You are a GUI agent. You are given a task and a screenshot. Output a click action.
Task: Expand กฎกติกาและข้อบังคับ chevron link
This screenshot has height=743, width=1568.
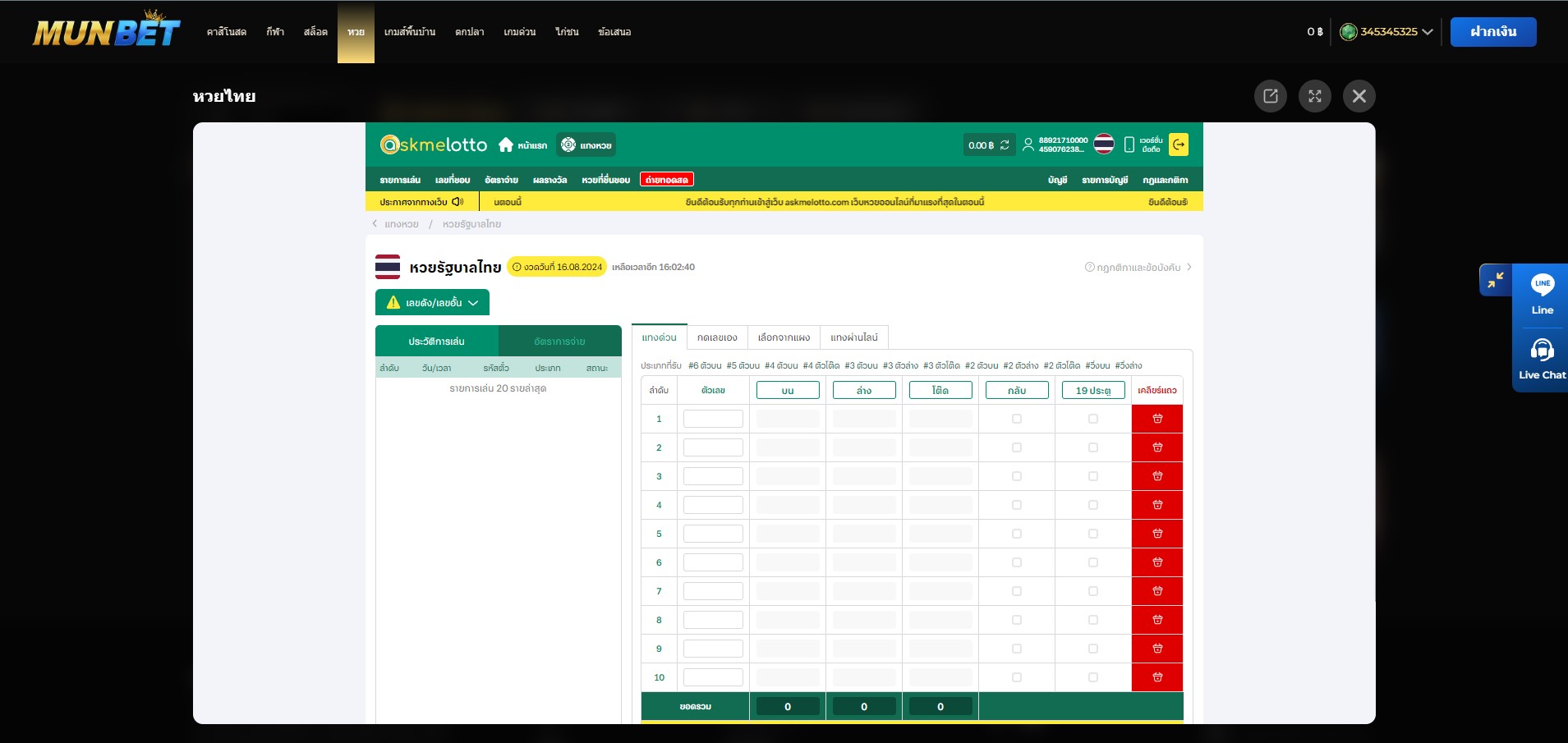1138,267
